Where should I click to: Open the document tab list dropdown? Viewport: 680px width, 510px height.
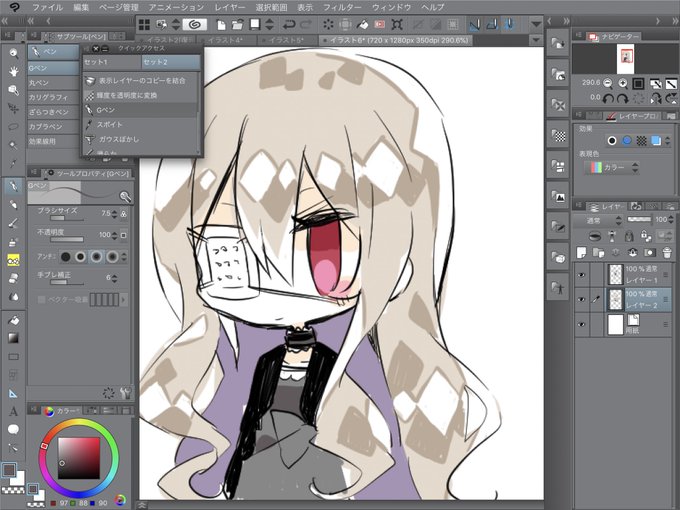coord(536,40)
